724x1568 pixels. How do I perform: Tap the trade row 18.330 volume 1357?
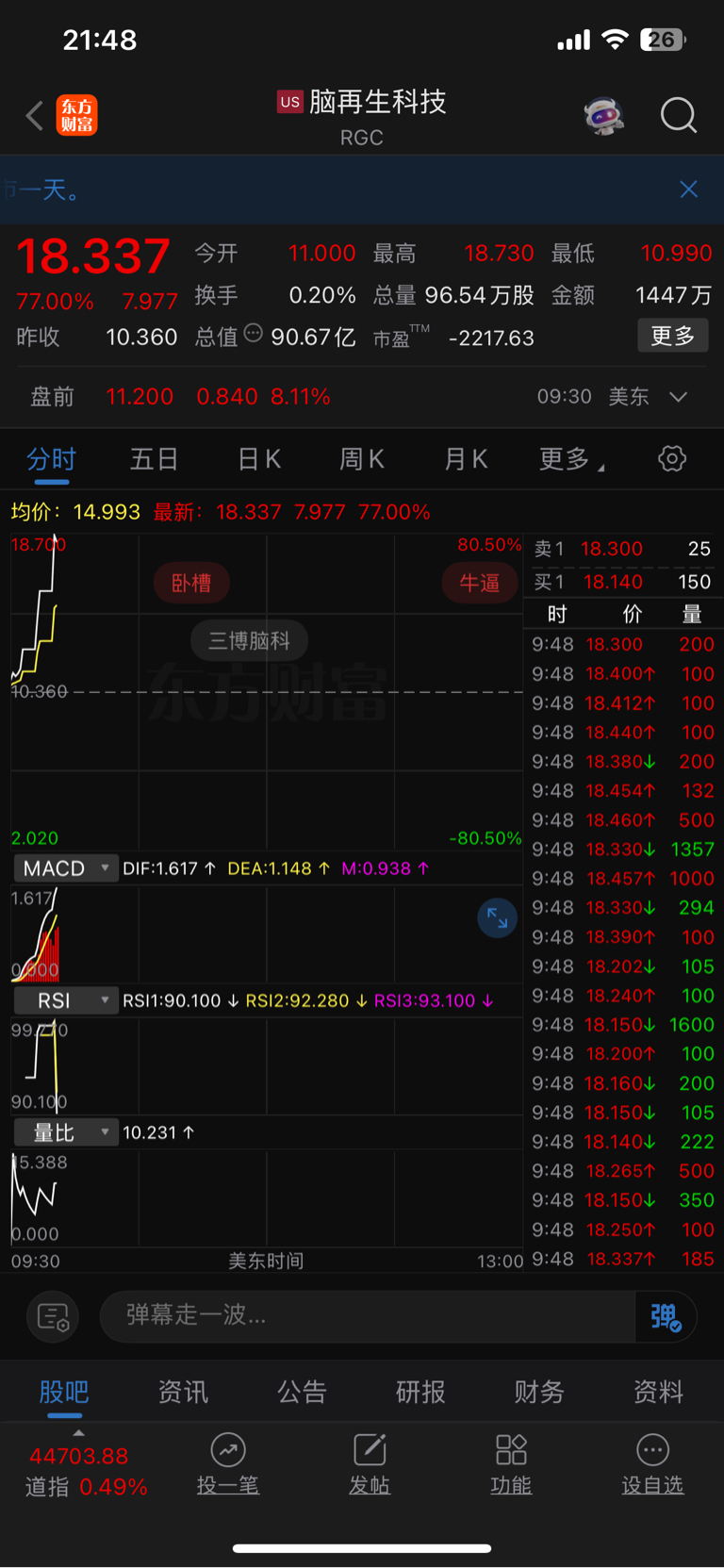pyautogui.click(x=623, y=850)
